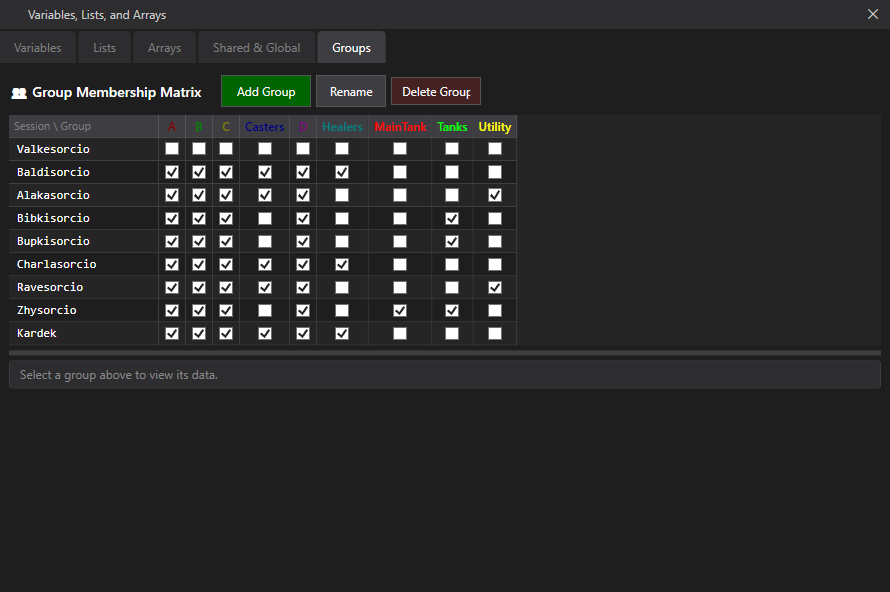Add Valkesorcio to the Casters group
Image resolution: width=890 pixels, height=592 pixels.
click(x=265, y=149)
